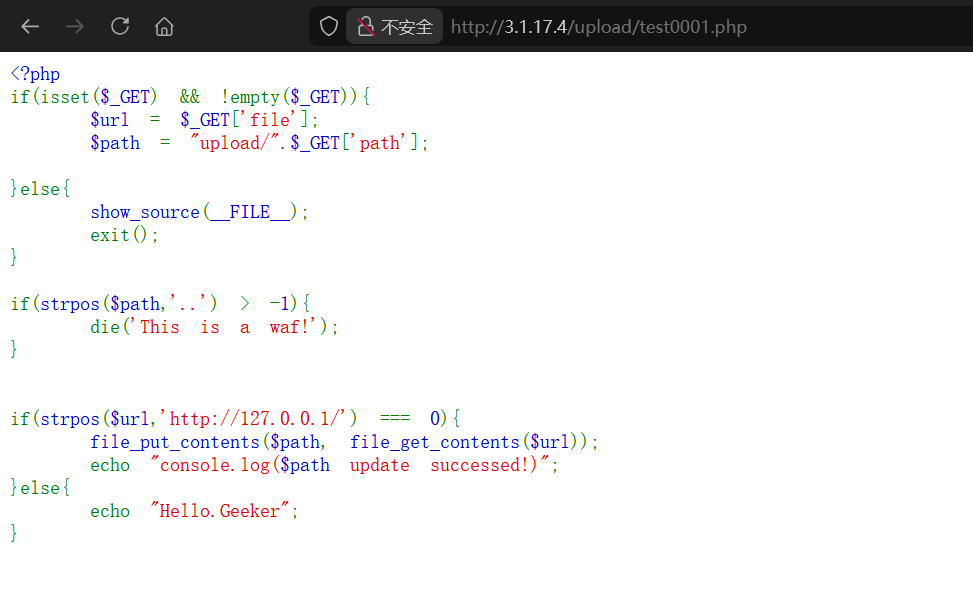Open the browser home page

pos(164,27)
